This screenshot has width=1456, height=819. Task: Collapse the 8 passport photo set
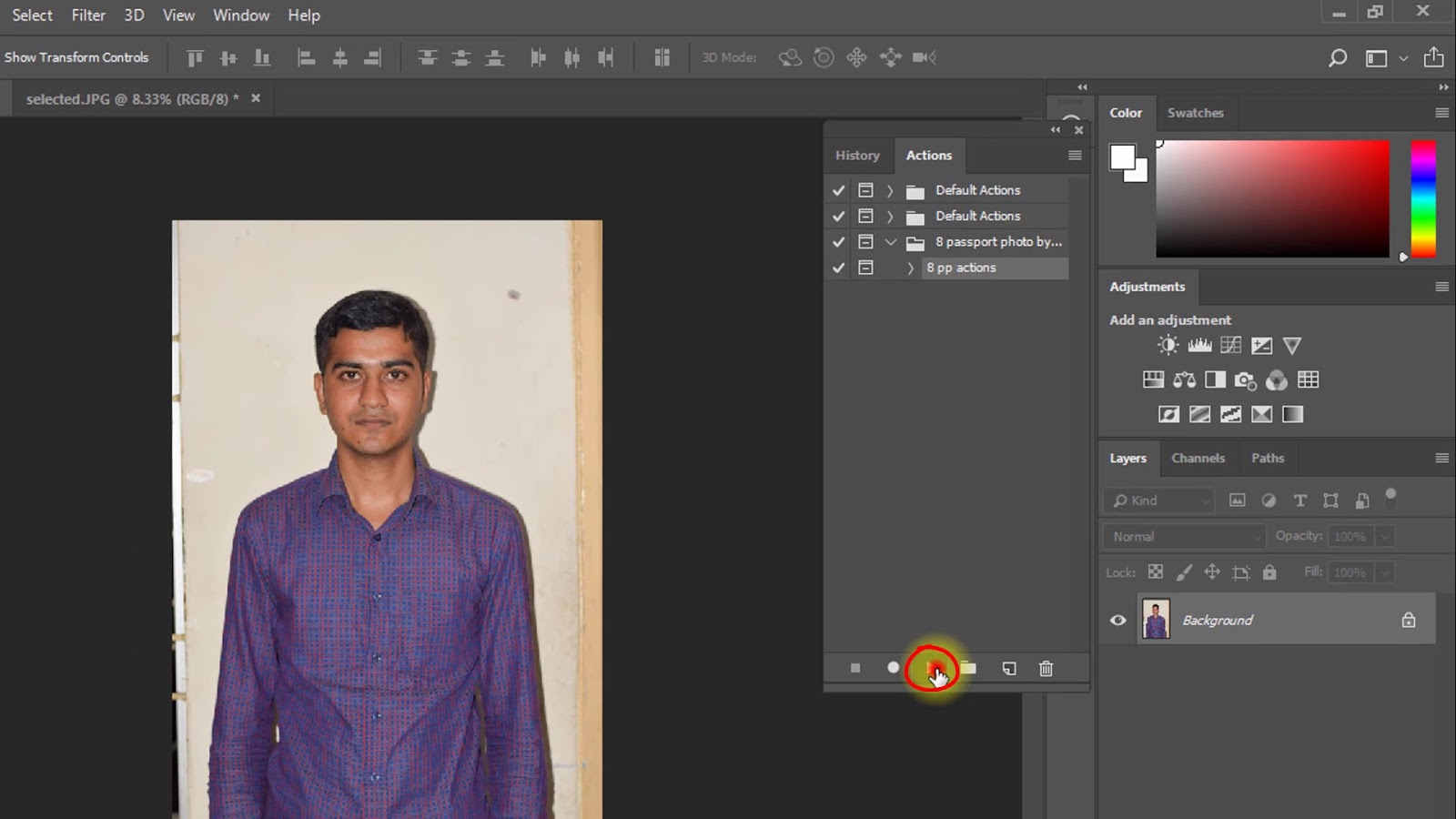coord(890,242)
